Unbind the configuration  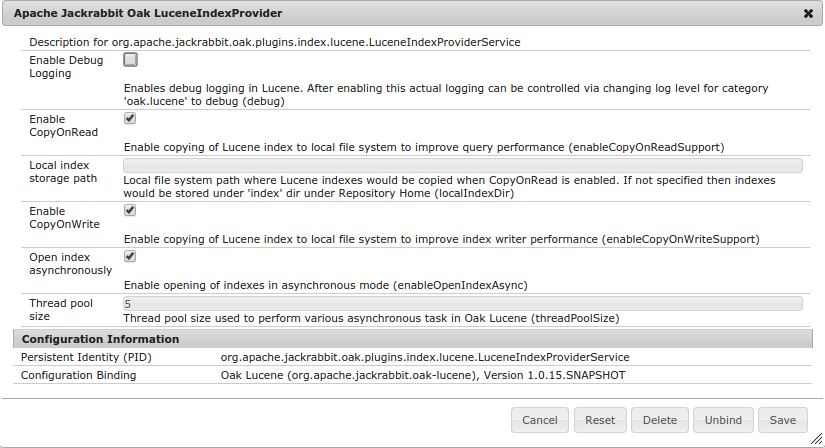pyautogui.click(x=721, y=420)
